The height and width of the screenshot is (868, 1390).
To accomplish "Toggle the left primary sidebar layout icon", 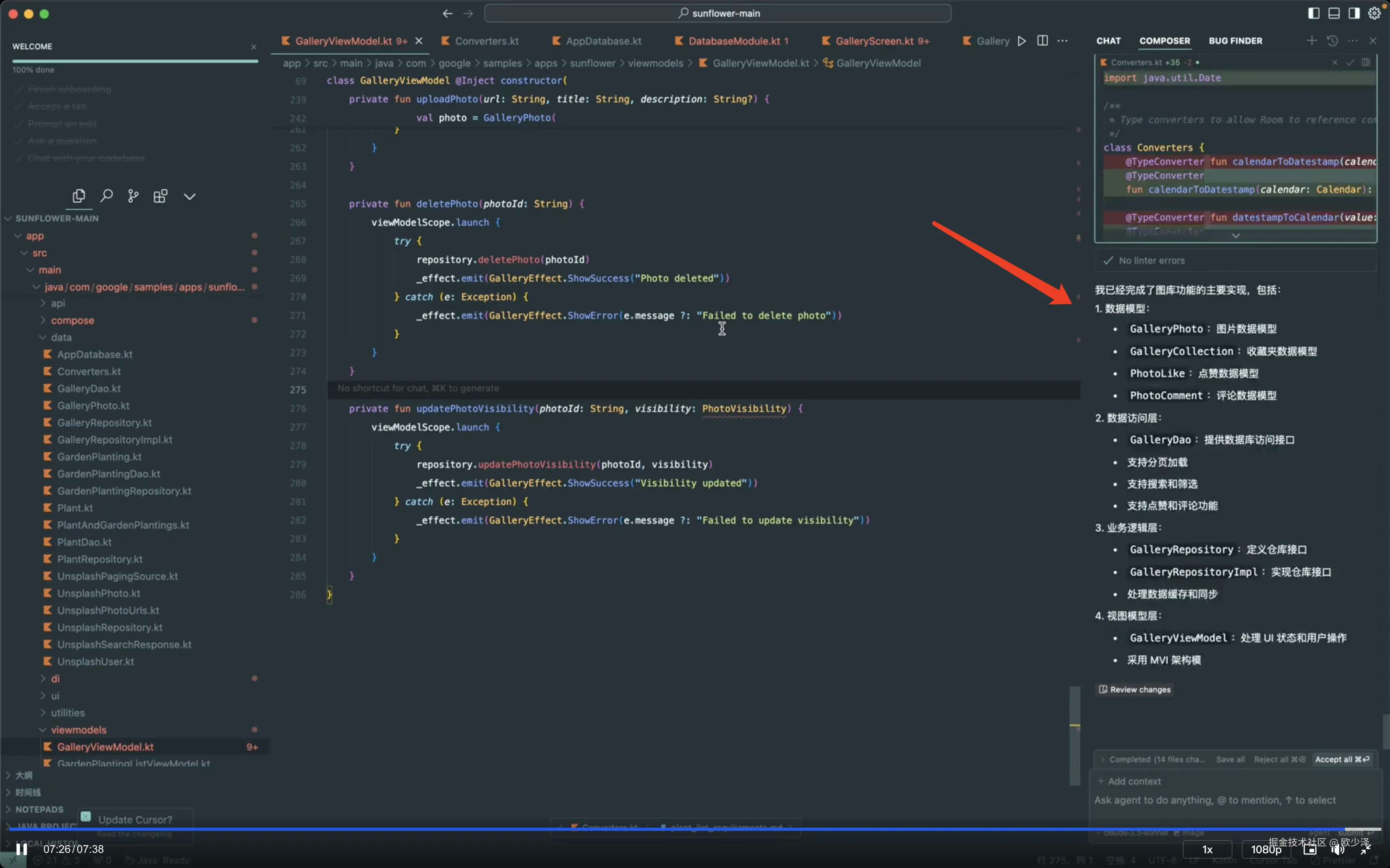I will 1314,13.
